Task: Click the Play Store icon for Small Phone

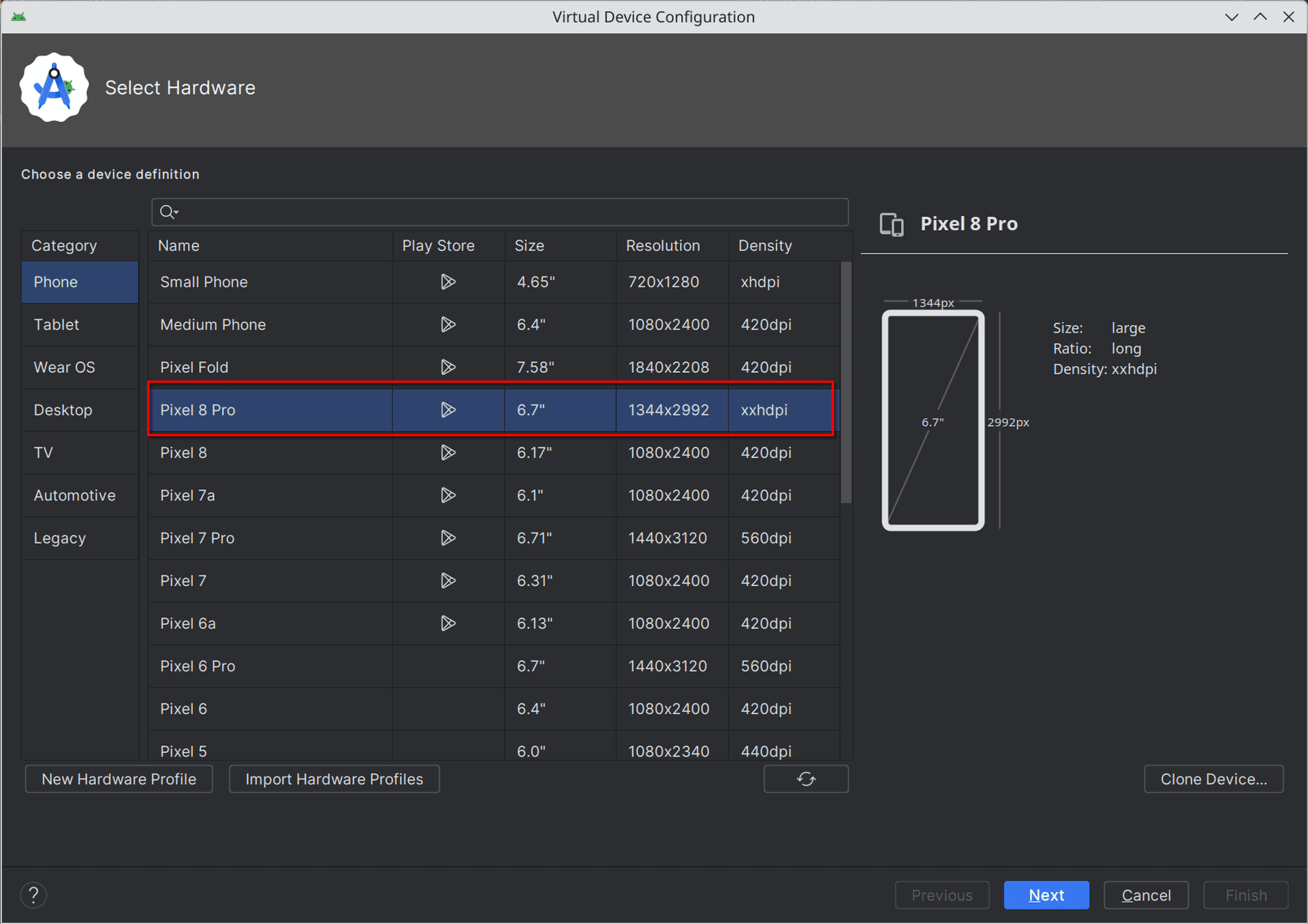Action: point(448,282)
